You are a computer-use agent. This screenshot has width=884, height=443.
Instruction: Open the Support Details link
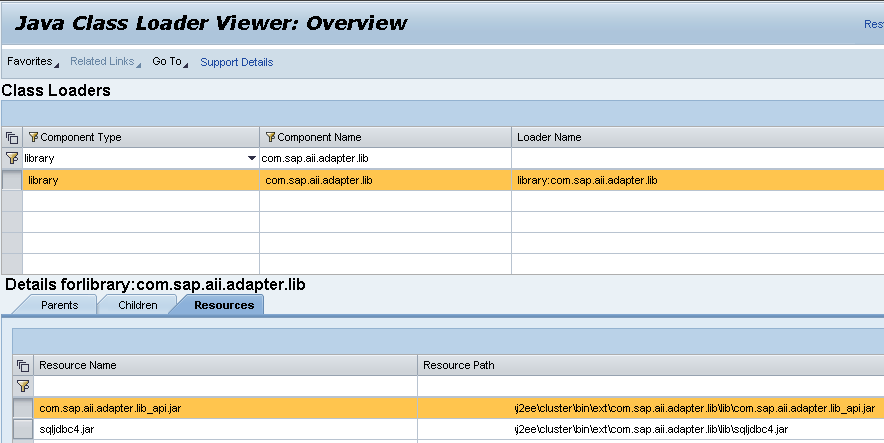click(237, 62)
